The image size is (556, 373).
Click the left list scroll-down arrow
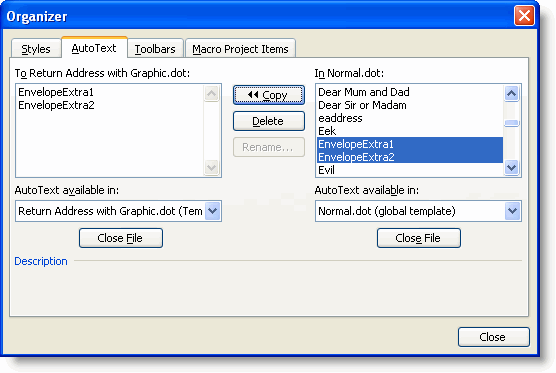(x=212, y=167)
